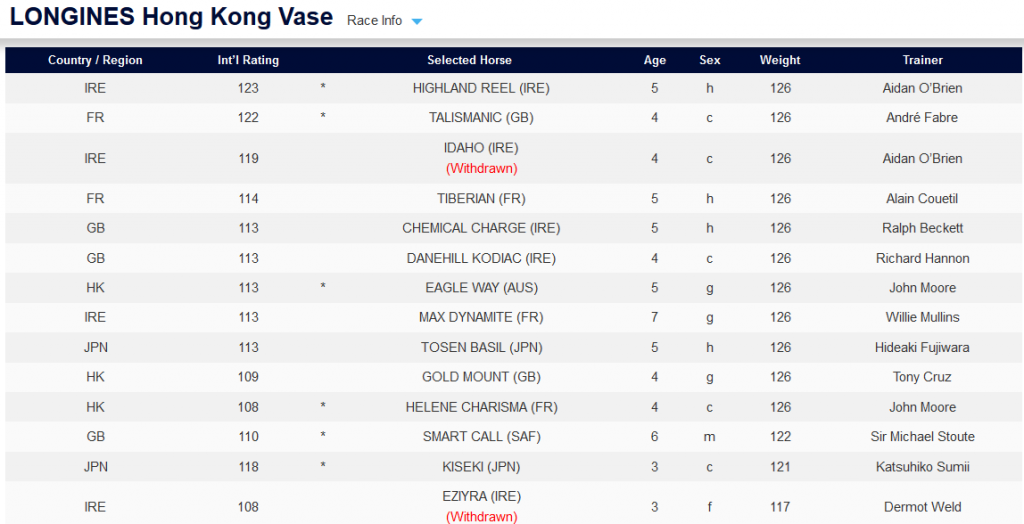Image resolution: width=1024 pixels, height=524 pixels.
Task: Click the LONGINES Hong Kong Vase title
Action: coord(171,18)
